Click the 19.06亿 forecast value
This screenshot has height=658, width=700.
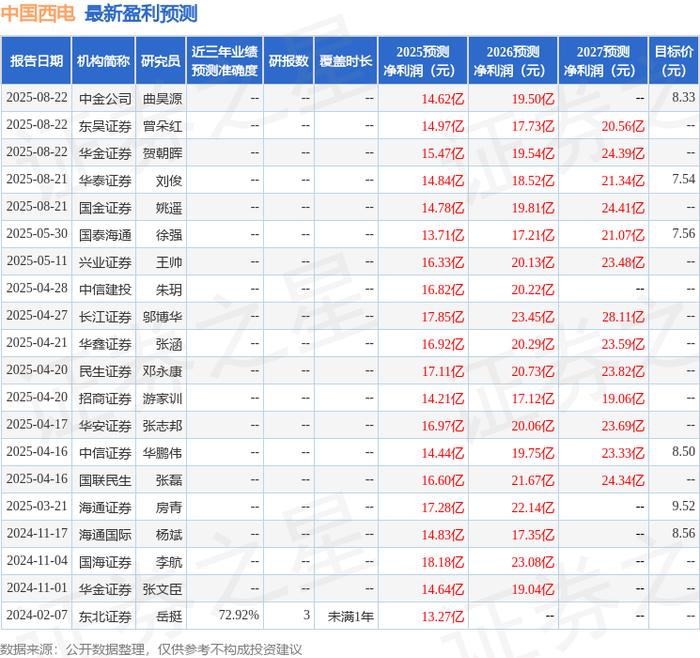pos(623,398)
